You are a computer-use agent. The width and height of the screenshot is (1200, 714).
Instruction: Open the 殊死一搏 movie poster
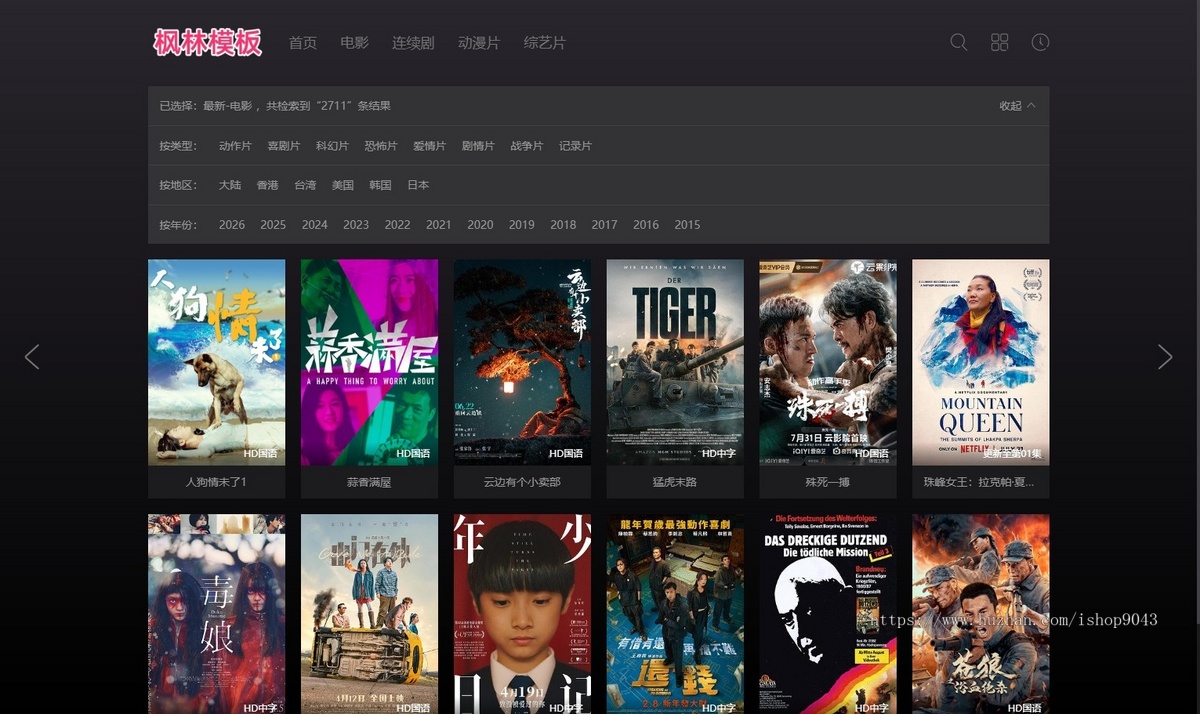tap(828, 362)
